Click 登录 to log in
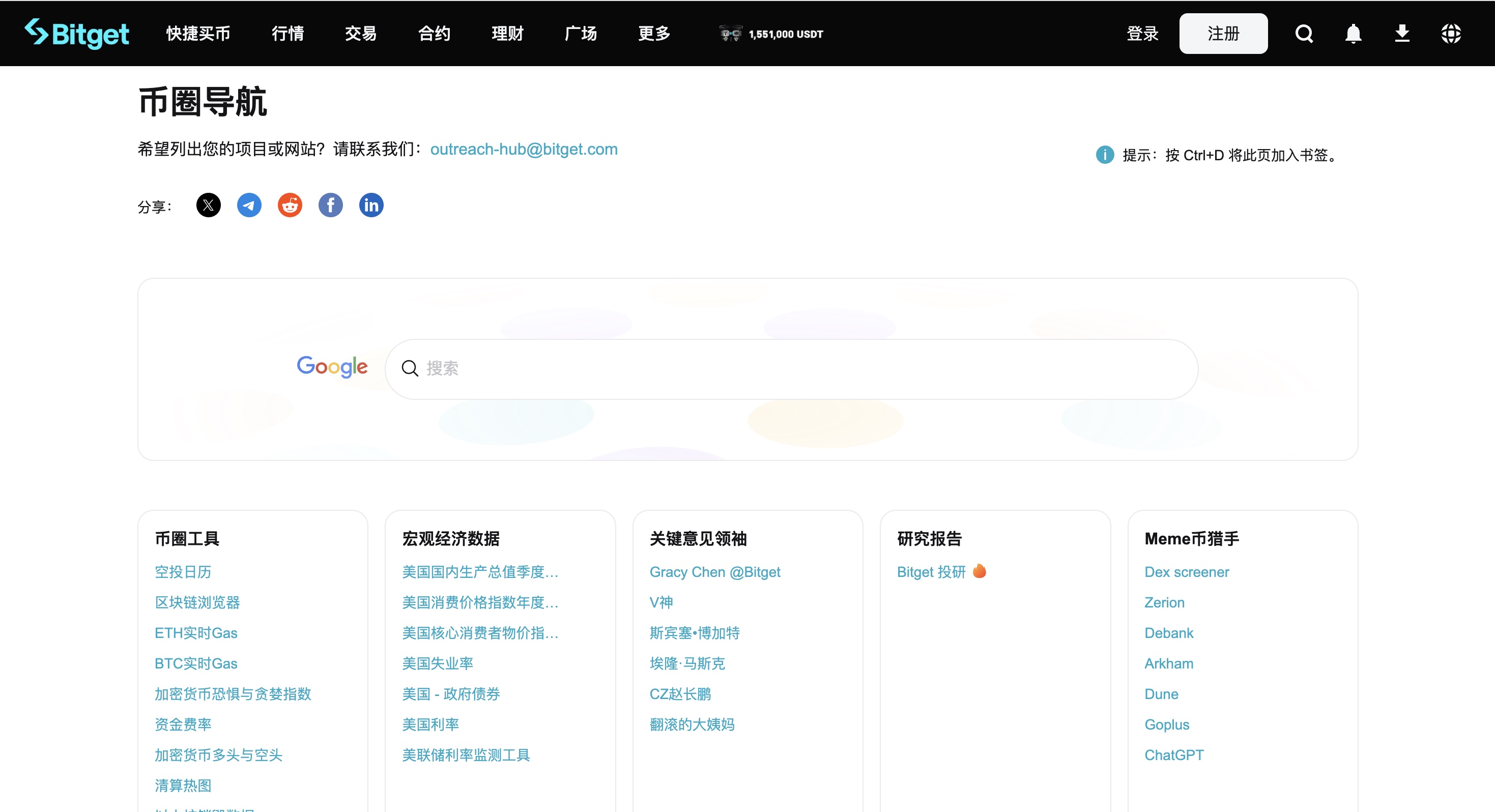The image size is (1495, 812). (1142, 34)
